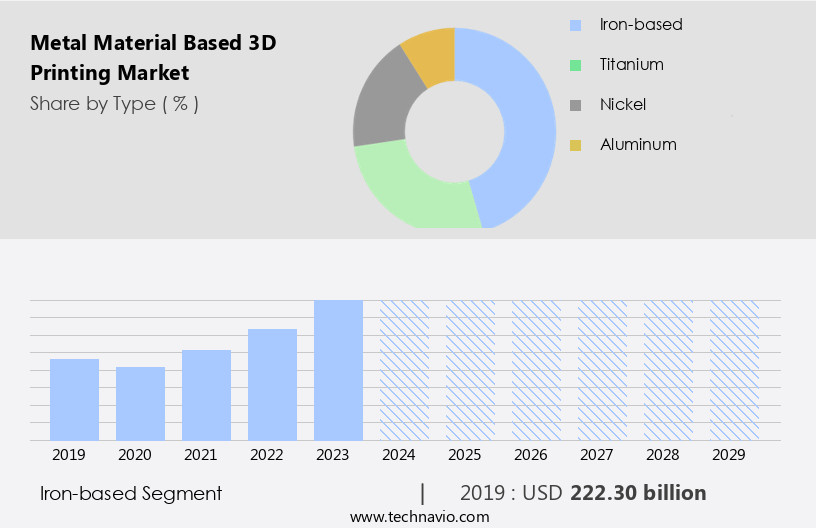Select the hatched 2024 forecast bar
This screenshot has width=816, height=528.
[404, 370]
